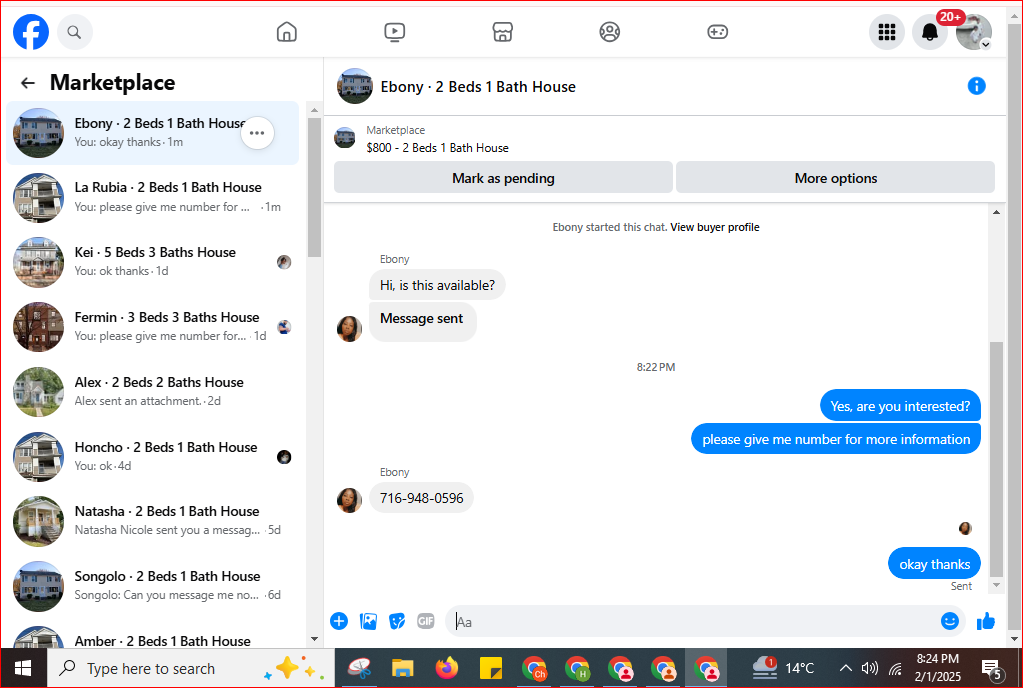
Task: Go to the Home feed icon
Action: (x=286, y=32)
